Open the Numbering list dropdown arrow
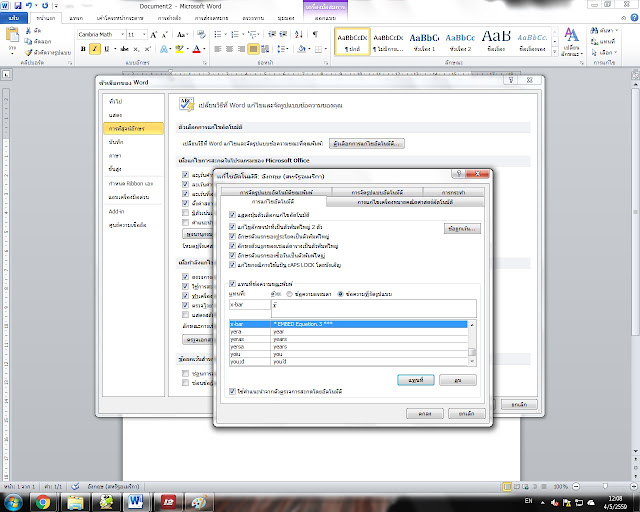Image resolution: width=640 pixels, height=512 pixels. coord(243,35)
